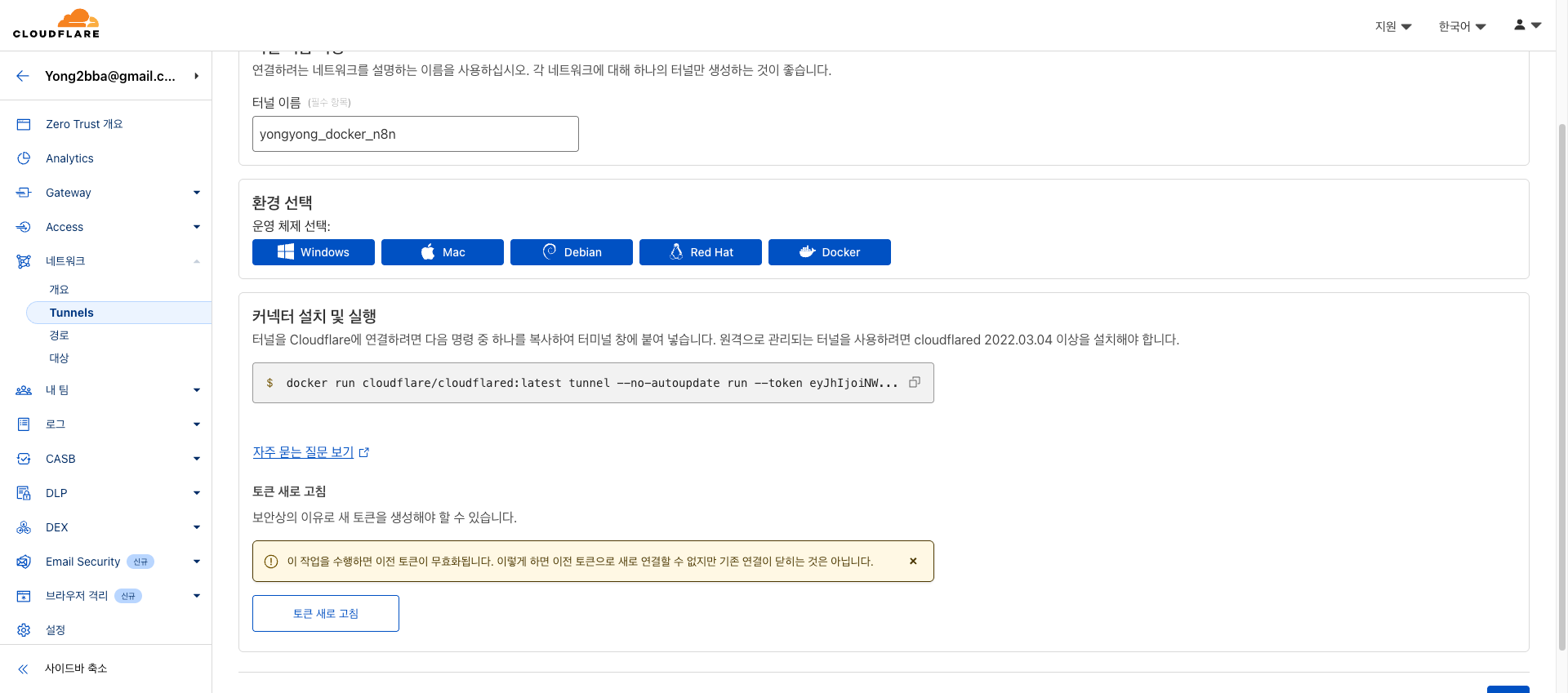The height and width of the screenshot is (693, 1568).
Task: Open the 경로 menu item
Action: (59, 335)
